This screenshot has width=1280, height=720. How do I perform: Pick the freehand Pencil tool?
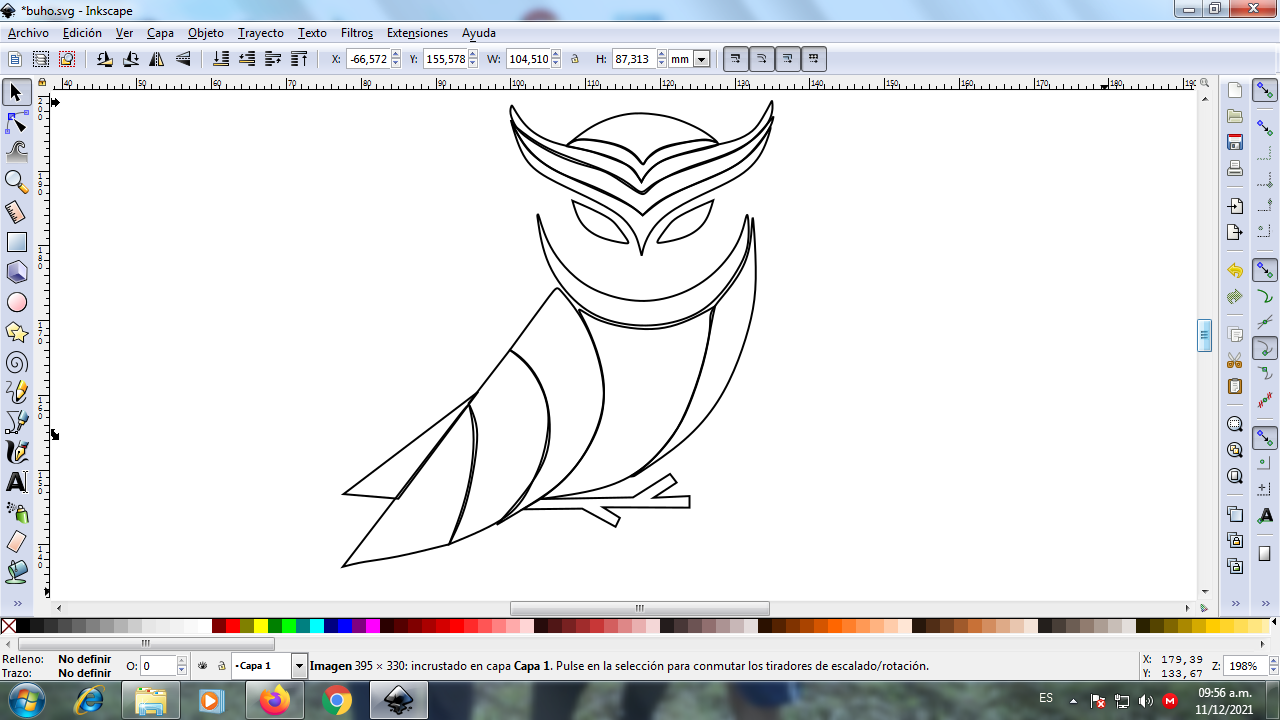(16, 392)
